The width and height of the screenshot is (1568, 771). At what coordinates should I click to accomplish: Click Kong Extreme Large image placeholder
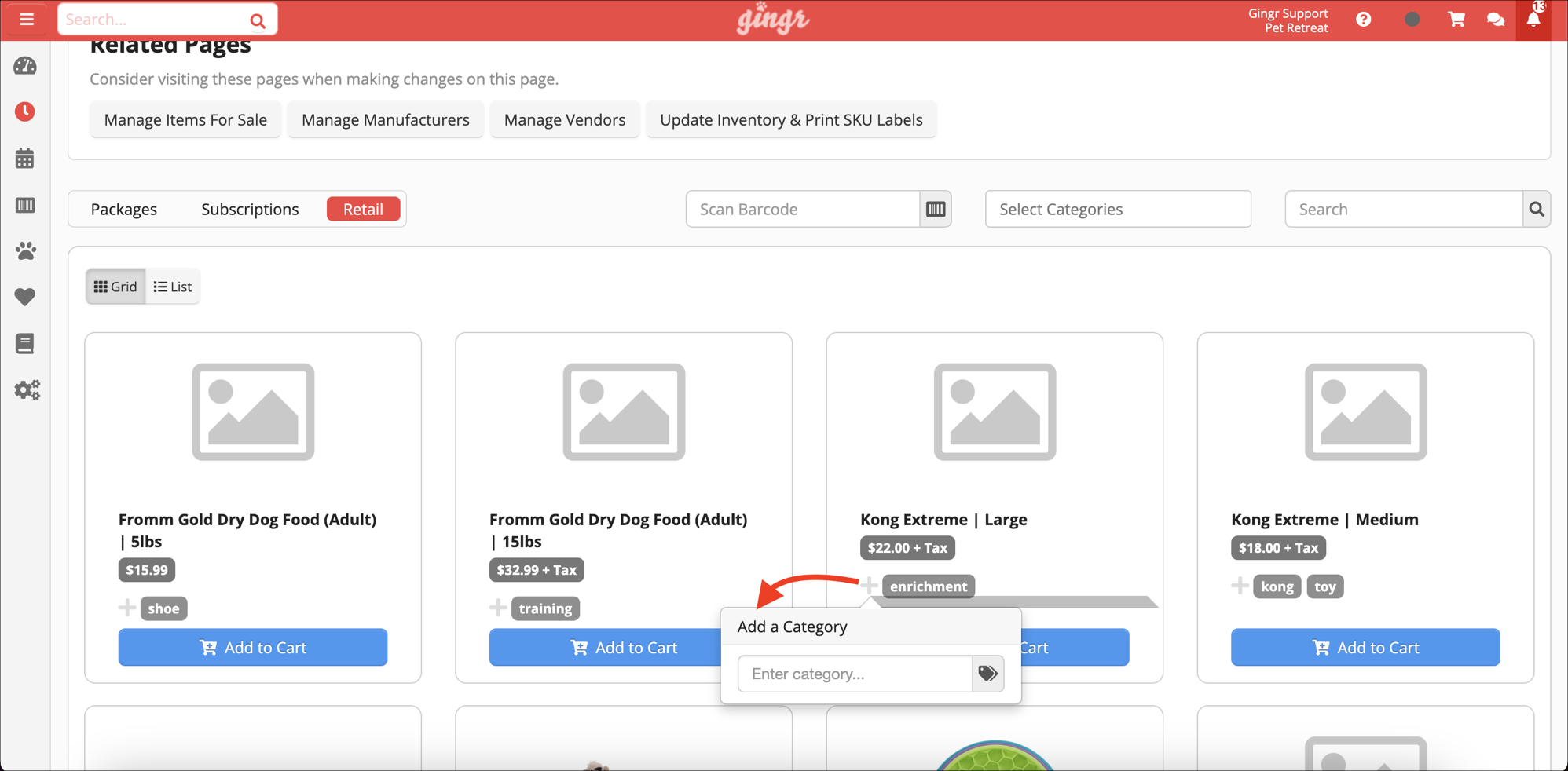pos(995,411)
